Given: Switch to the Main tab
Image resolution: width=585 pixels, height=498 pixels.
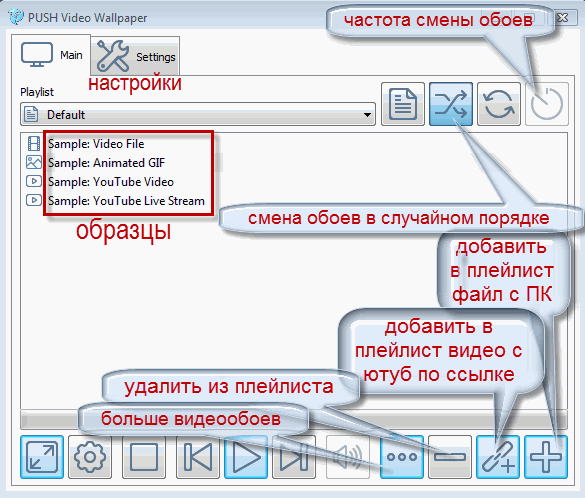Looking at the screenshot, I should point(51,55).
